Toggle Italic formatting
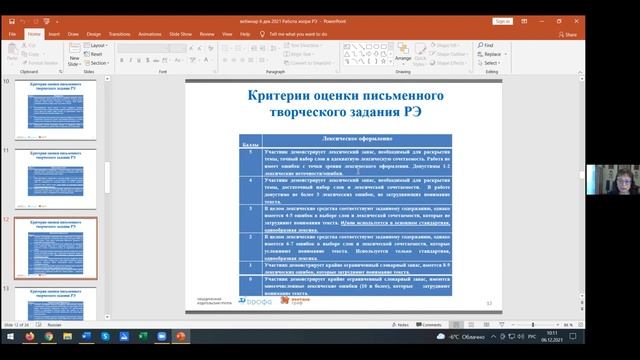This screenshot has width=640, height=360. pos(130,60)
